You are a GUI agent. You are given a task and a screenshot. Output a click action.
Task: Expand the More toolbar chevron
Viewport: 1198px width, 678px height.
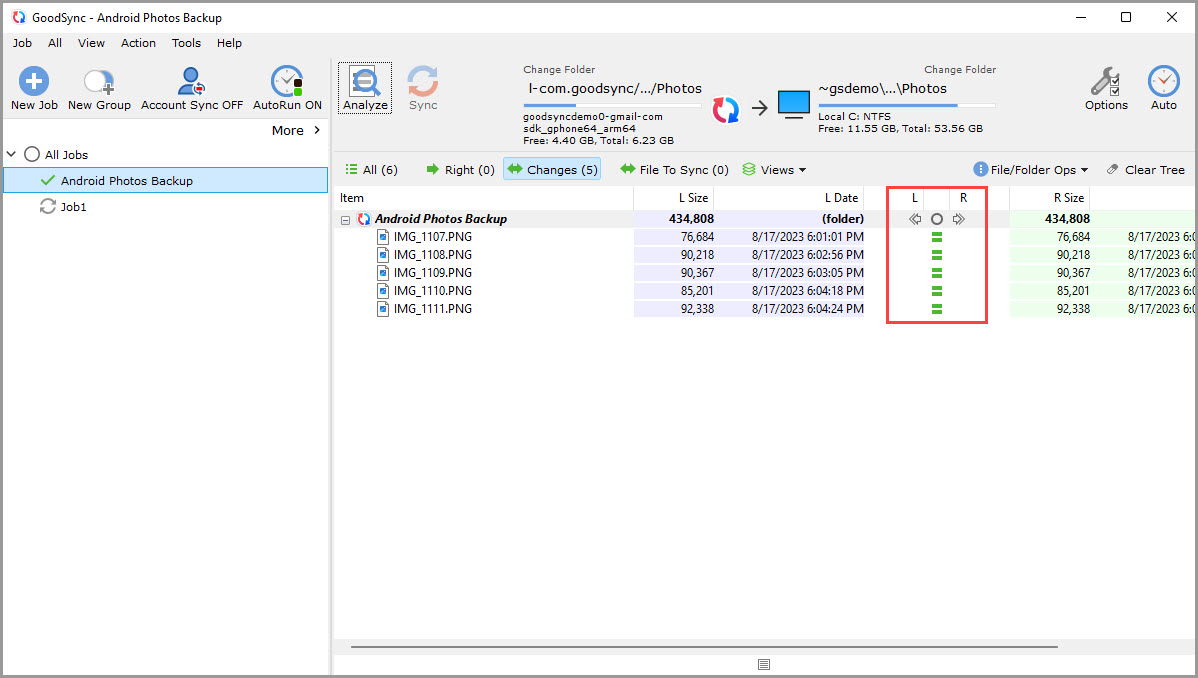point(317,130)
